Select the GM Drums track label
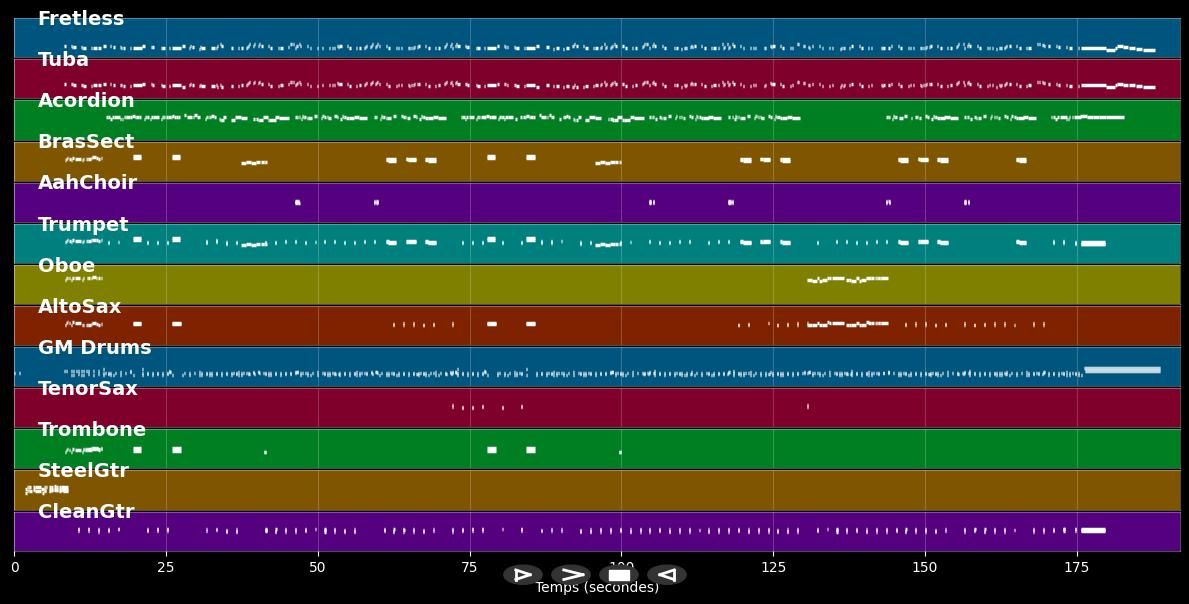 coord(94,348)
